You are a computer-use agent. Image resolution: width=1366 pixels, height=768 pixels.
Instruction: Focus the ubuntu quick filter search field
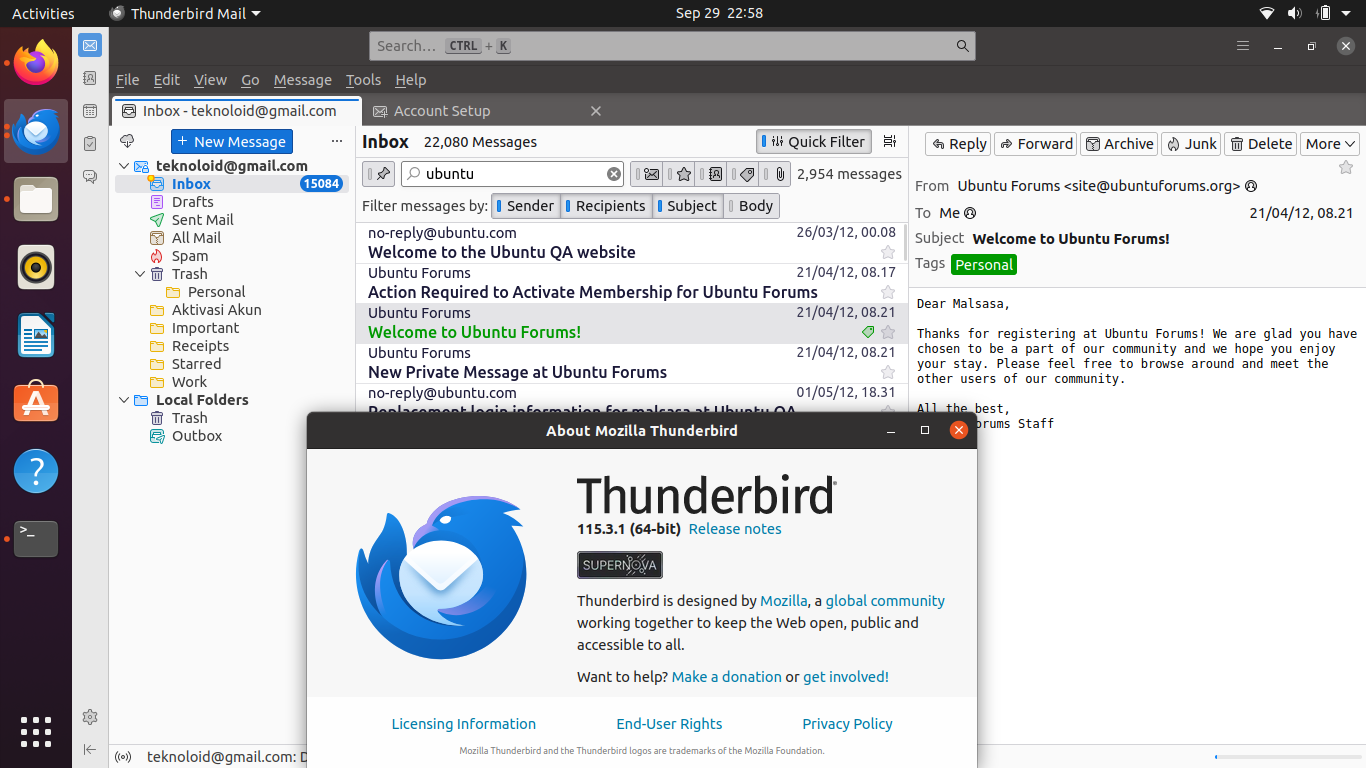(x=512, y=174)
